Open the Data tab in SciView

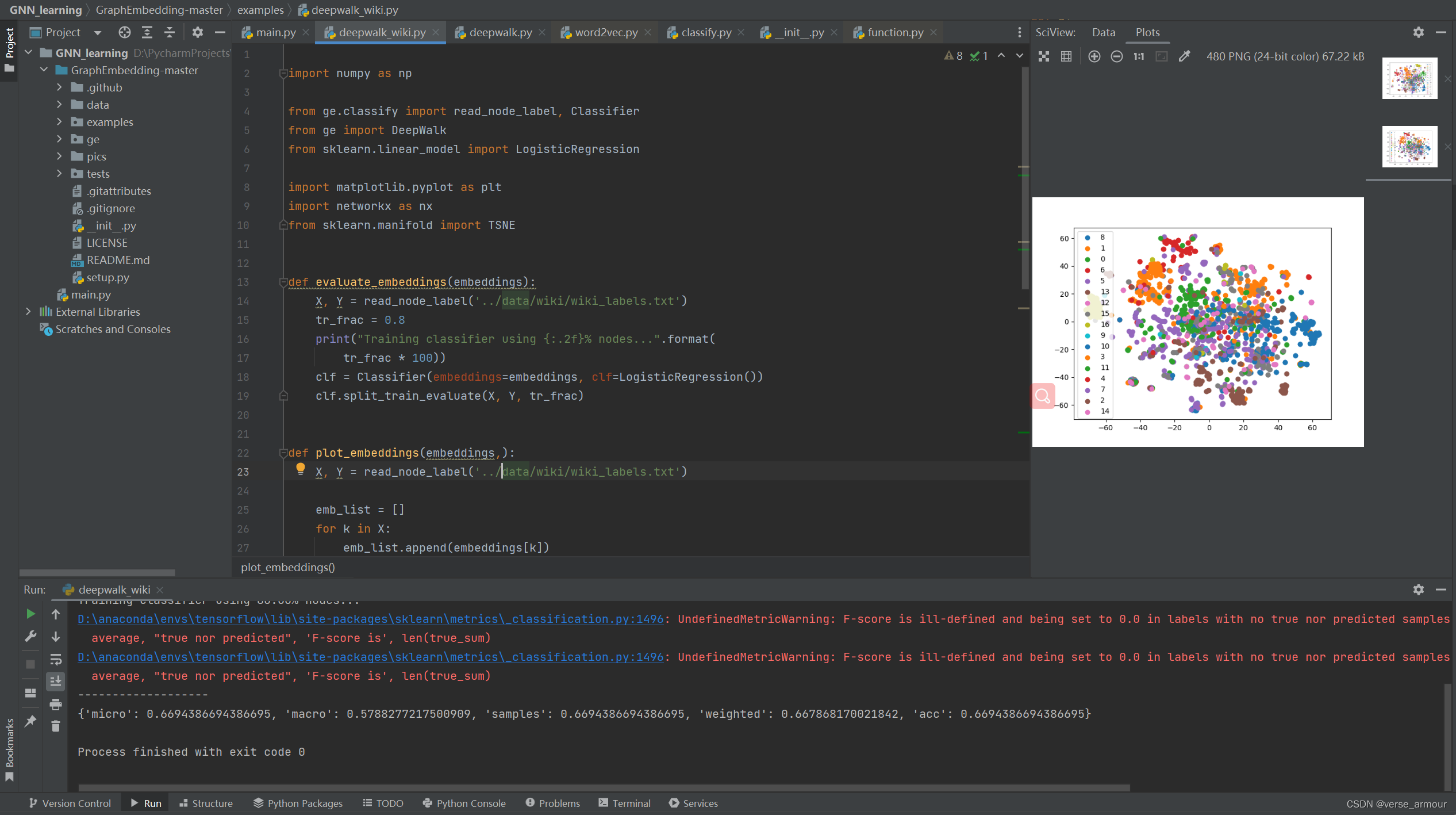coord(1104,33)
